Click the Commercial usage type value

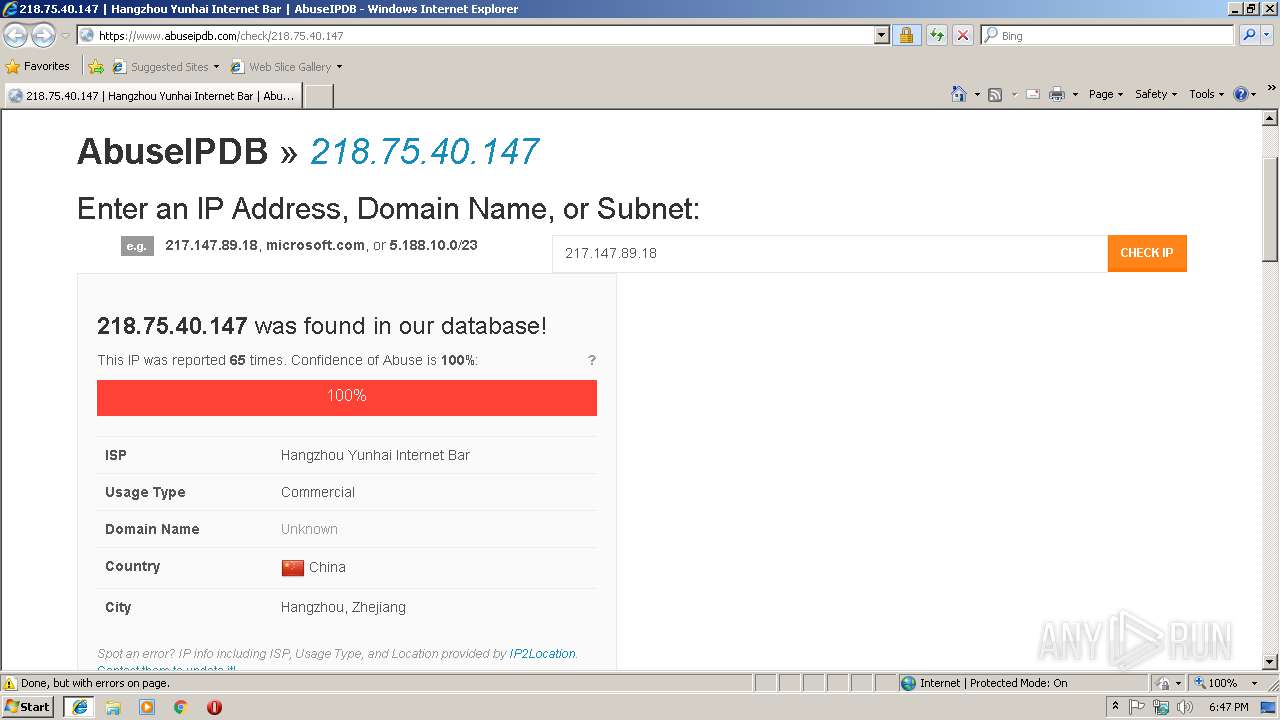click(x=318, y=492)
